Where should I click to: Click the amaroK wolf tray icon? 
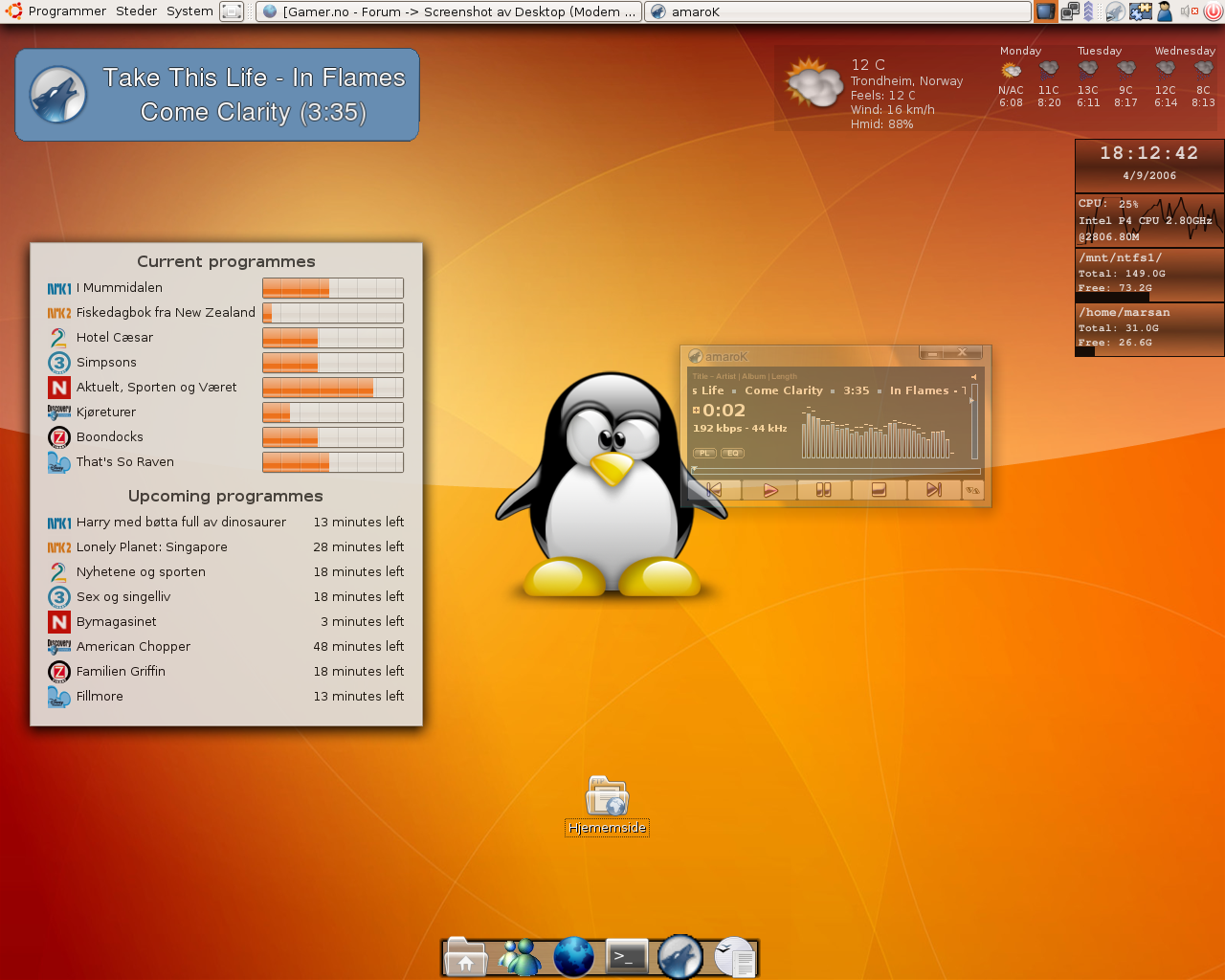[1115, 11]
